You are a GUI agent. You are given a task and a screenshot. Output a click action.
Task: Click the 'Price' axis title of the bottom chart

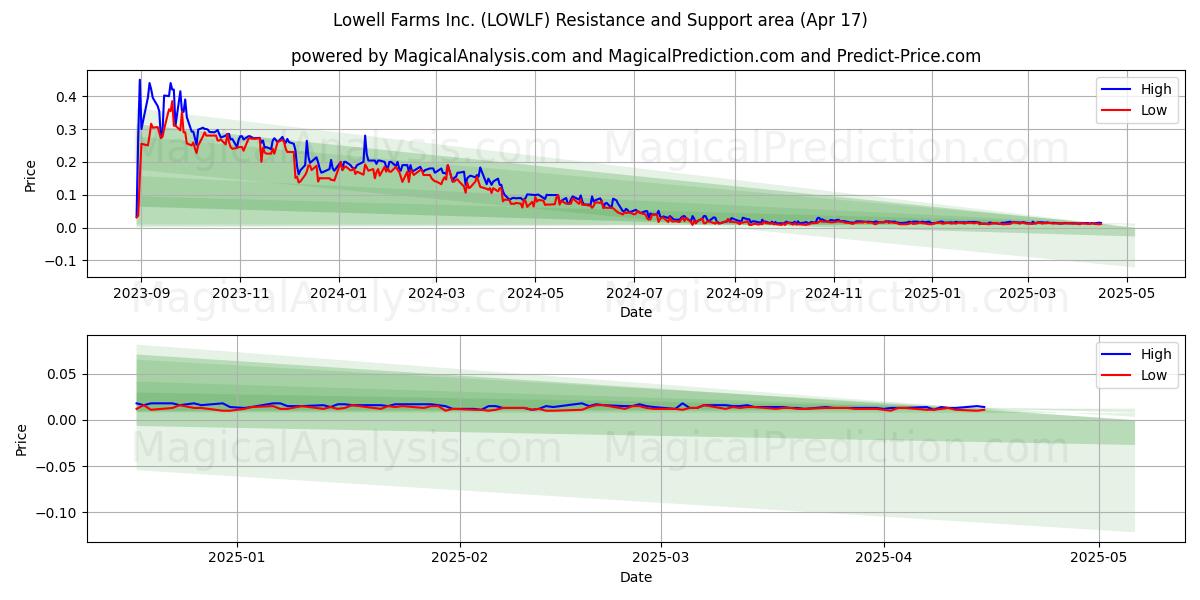point(22,440)
